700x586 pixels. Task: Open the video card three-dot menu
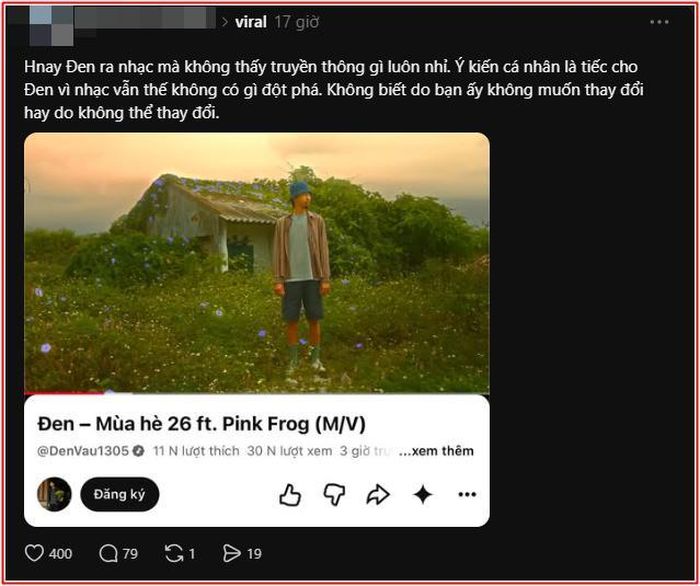click(x=467, y=494)
